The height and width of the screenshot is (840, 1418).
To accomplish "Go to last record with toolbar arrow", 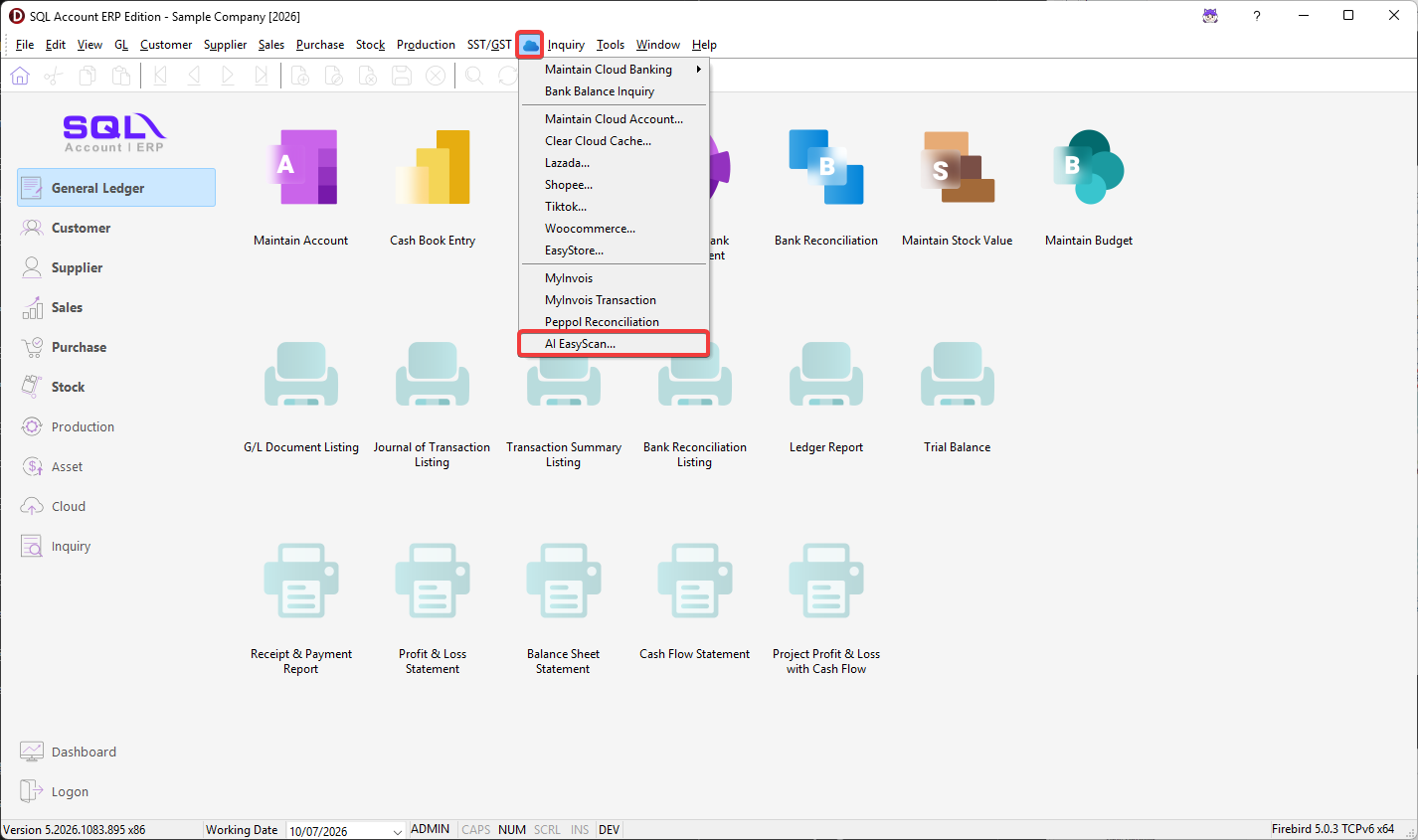I will 262,76.
